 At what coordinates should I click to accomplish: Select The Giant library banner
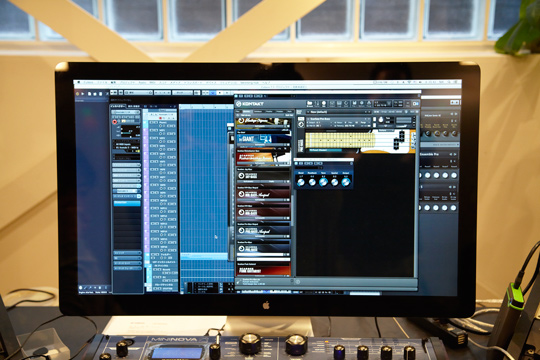[x=263, y=139]
